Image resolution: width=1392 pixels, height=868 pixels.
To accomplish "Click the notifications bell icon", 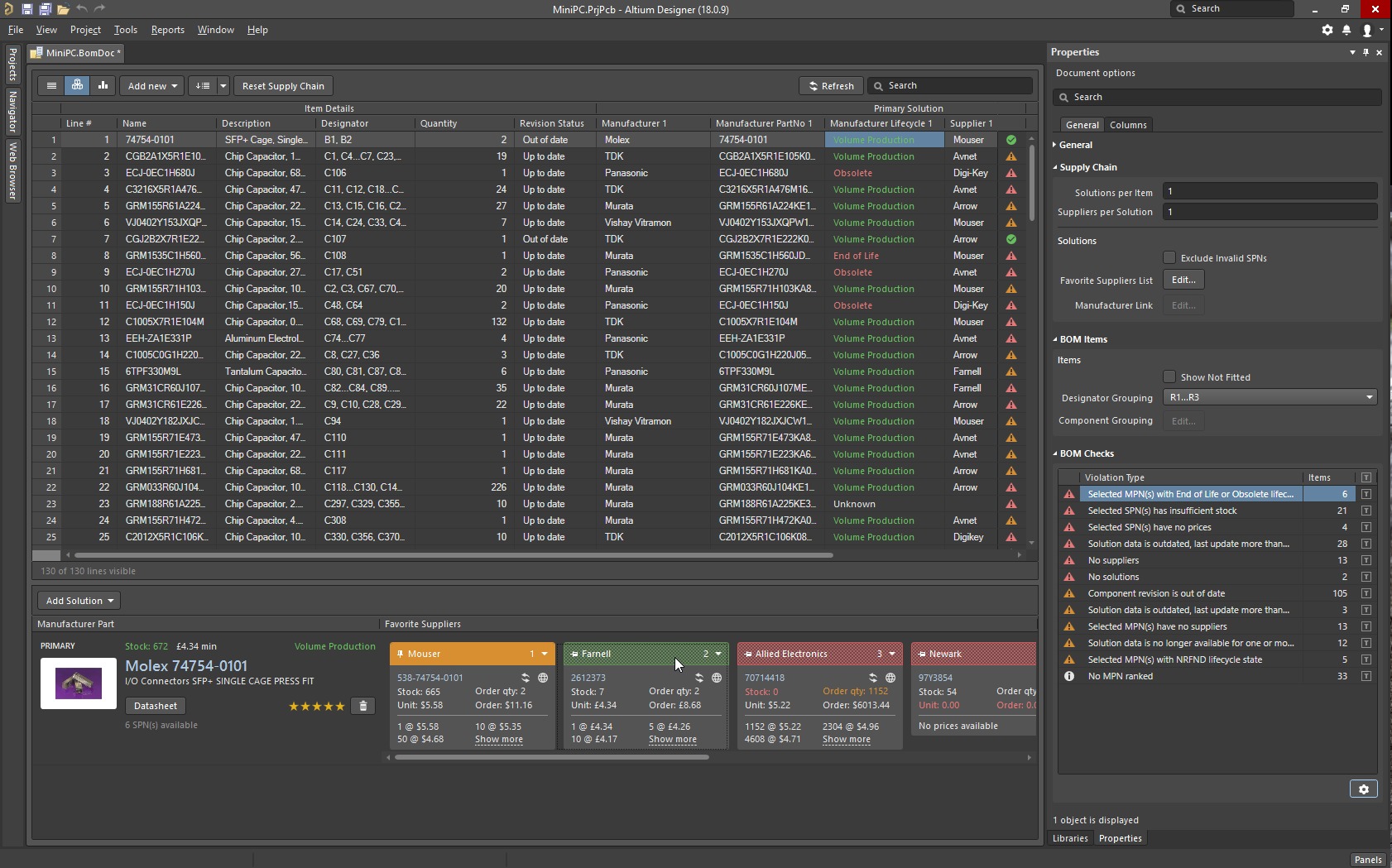I will 1346,30.
